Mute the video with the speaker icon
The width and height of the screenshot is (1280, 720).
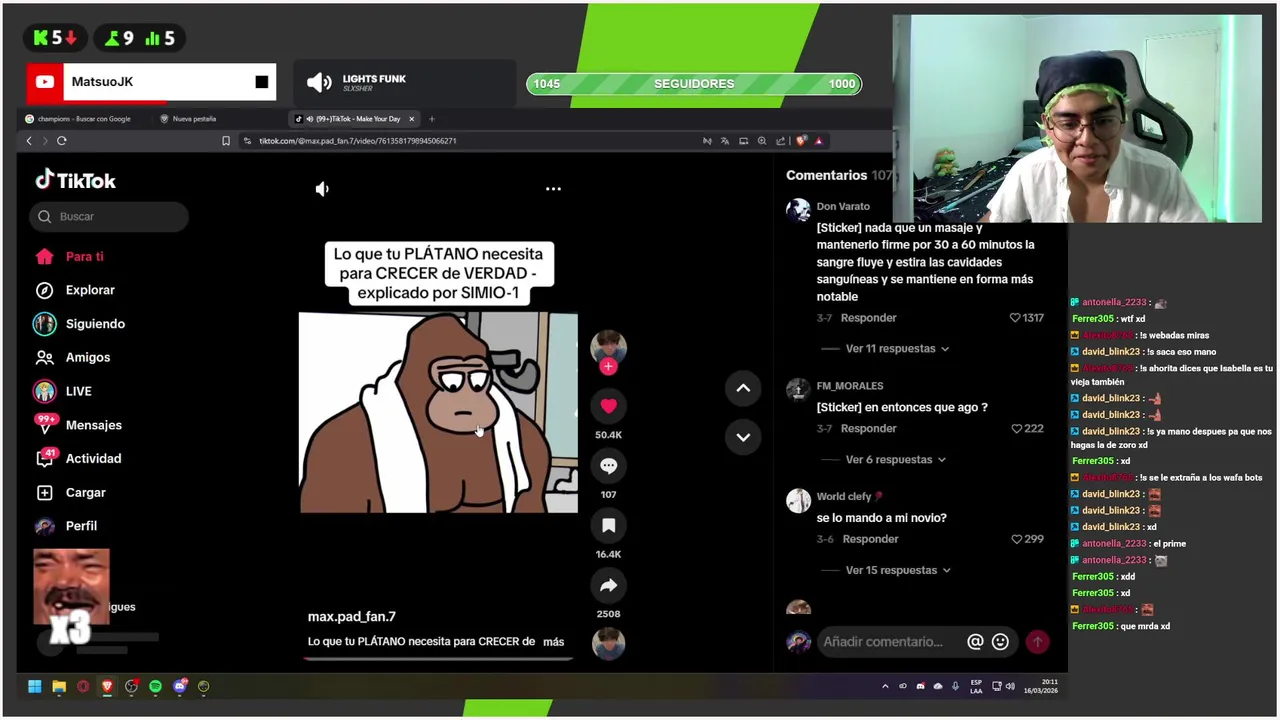click(322, 188)
